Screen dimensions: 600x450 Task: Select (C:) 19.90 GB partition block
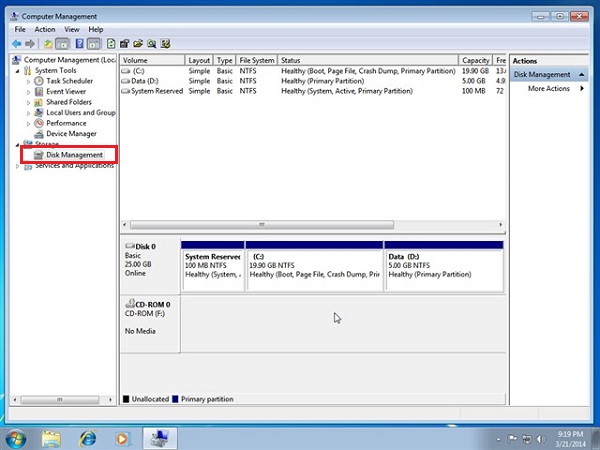click(314, 266)
